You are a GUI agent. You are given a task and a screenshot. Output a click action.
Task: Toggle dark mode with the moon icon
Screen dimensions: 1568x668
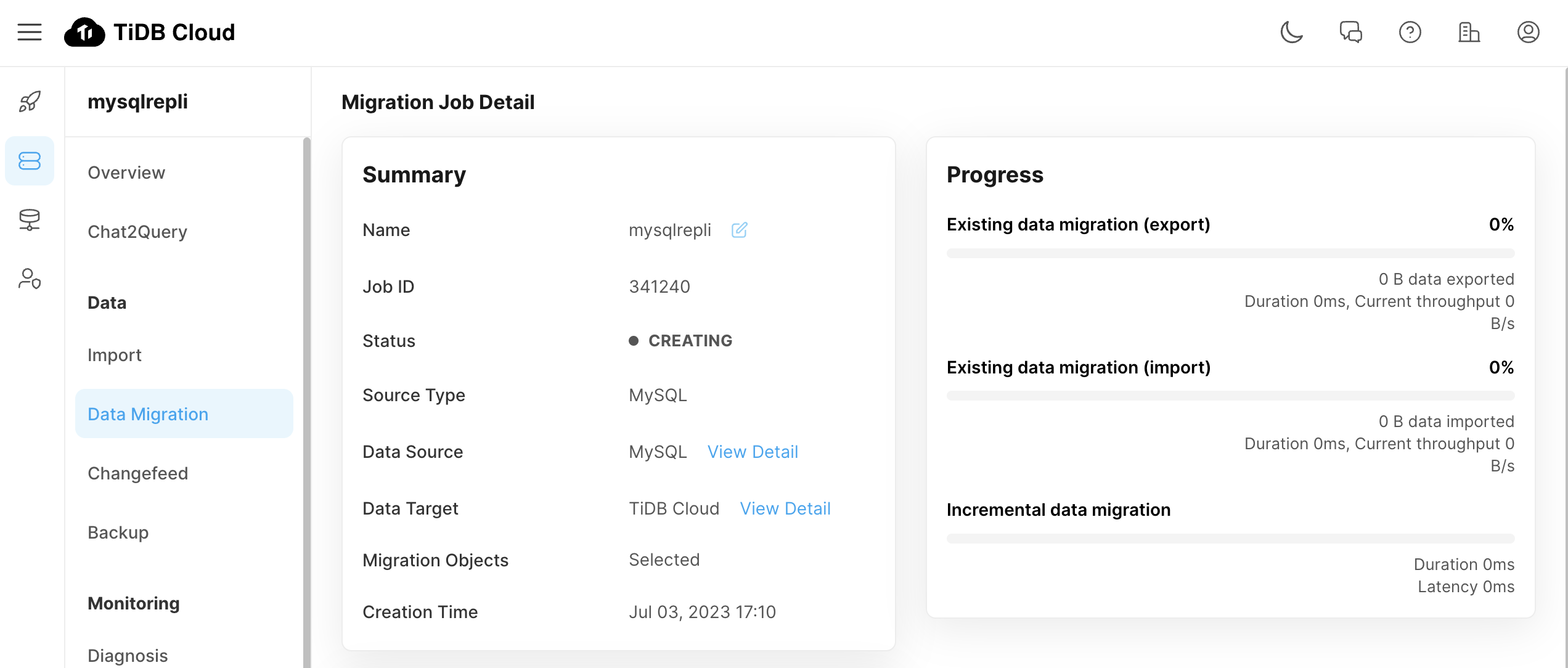pos(1291,32)
